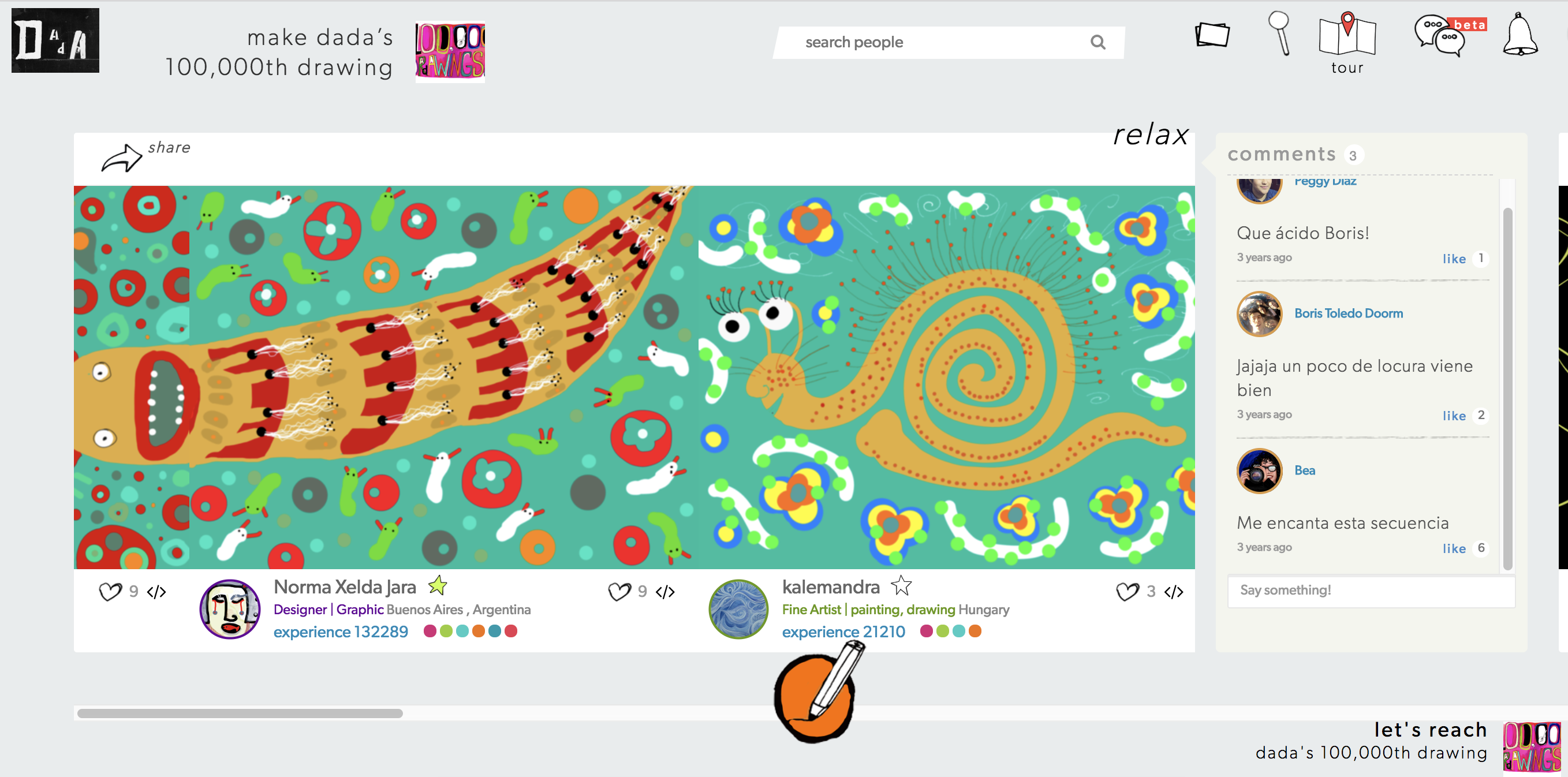This screenshot has width=1568, height=777.
Task: Open the magnifying glass explore icon
Action: 1279,33
